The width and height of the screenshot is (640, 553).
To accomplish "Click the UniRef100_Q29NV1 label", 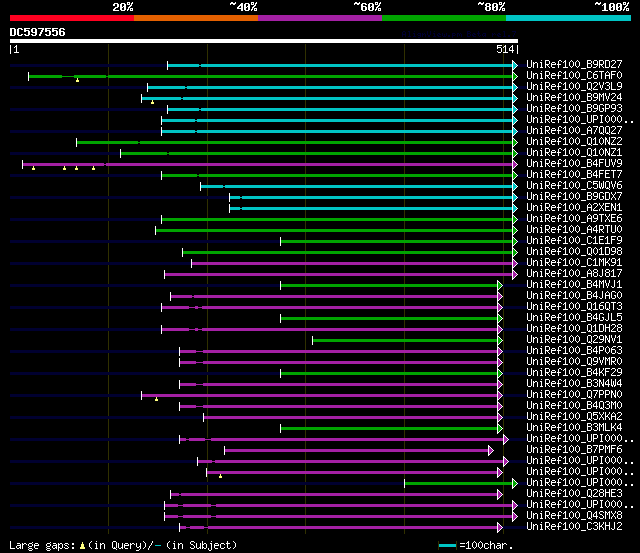I will [x=574, y=340].
